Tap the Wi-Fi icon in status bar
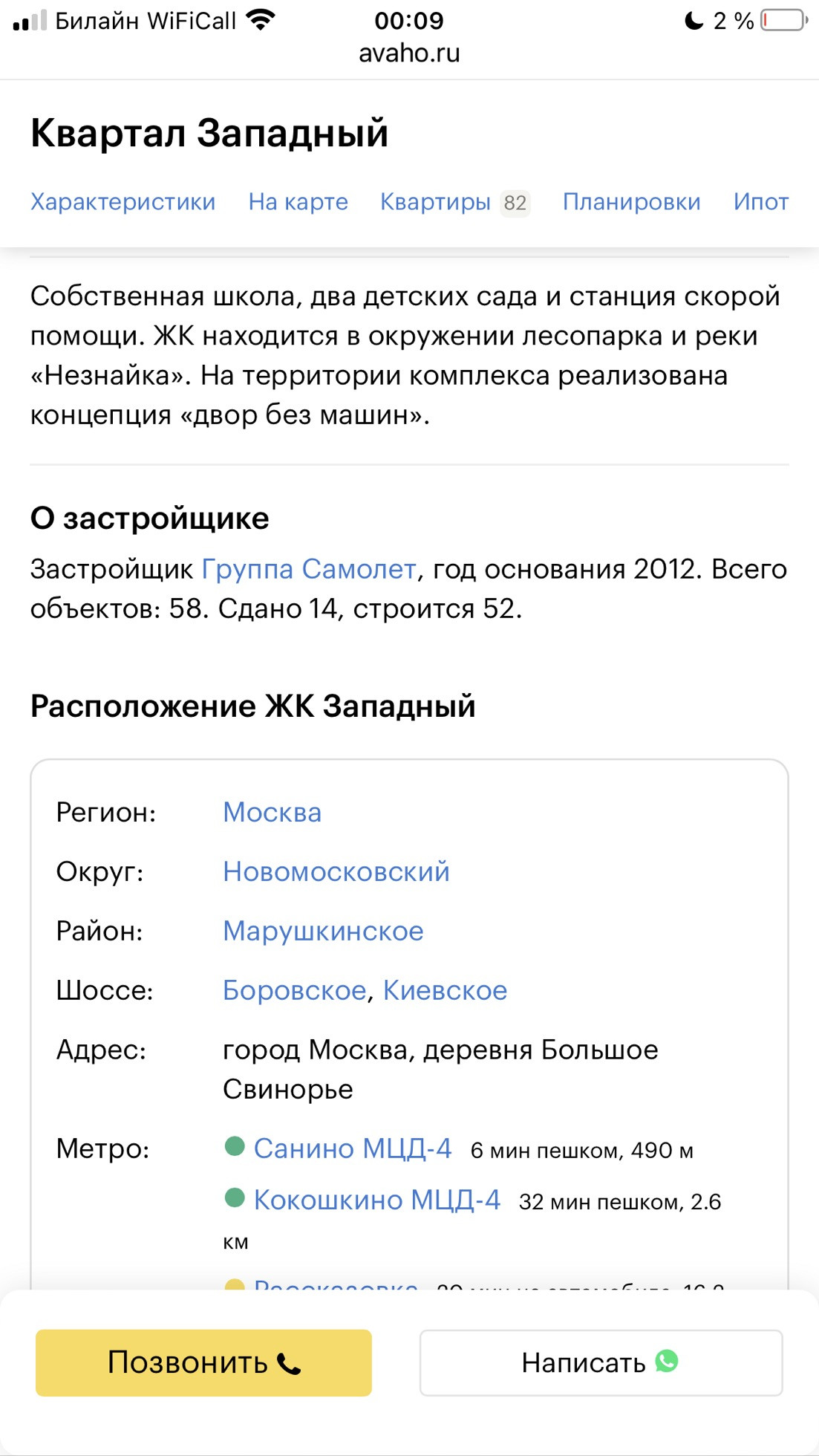 pos(260,20)
